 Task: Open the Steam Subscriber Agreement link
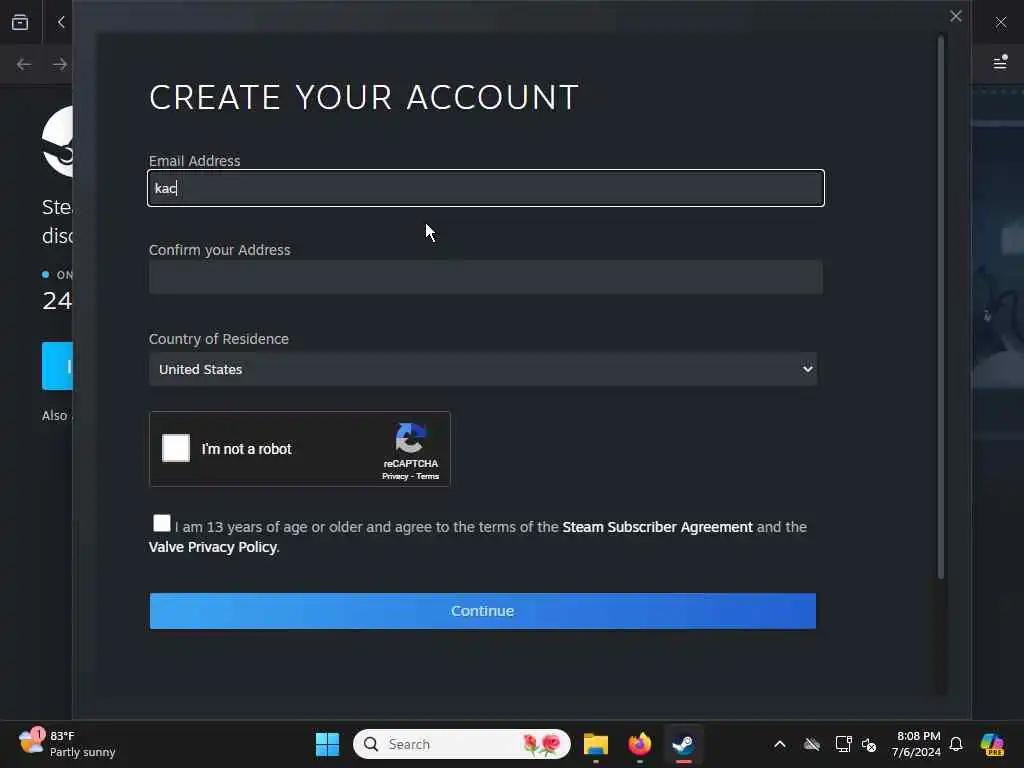click(x=657, y=527)
